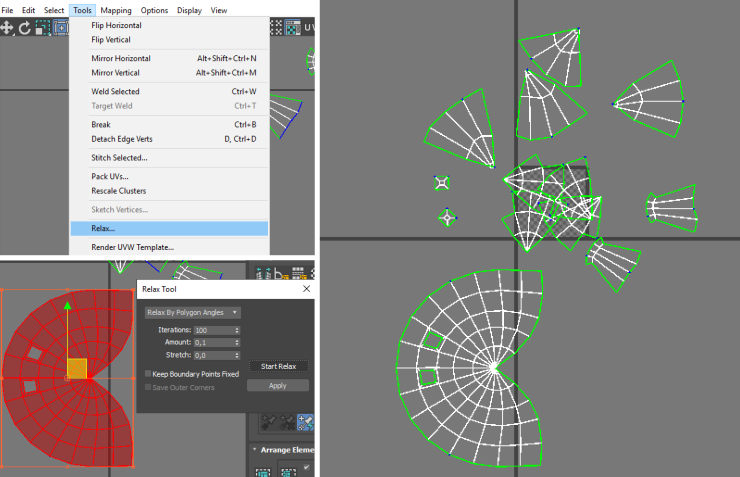Click the Apply button in Relax Tool
Image resolution: width=740 pixels, height=477 pixels.
(278, 385)
